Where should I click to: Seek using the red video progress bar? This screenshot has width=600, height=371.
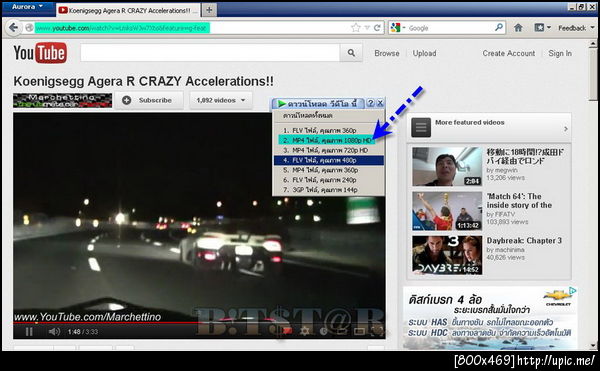[199, 323]
